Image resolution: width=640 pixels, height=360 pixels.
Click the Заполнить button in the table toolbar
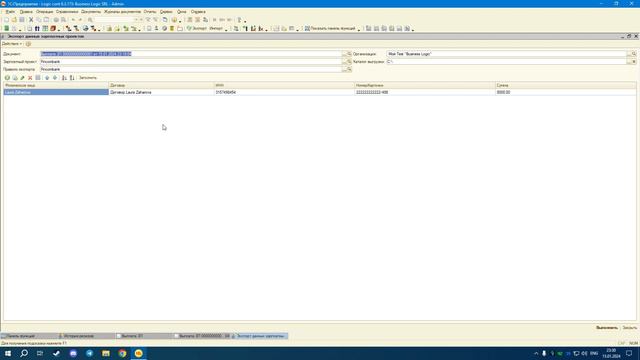[88, 78]
